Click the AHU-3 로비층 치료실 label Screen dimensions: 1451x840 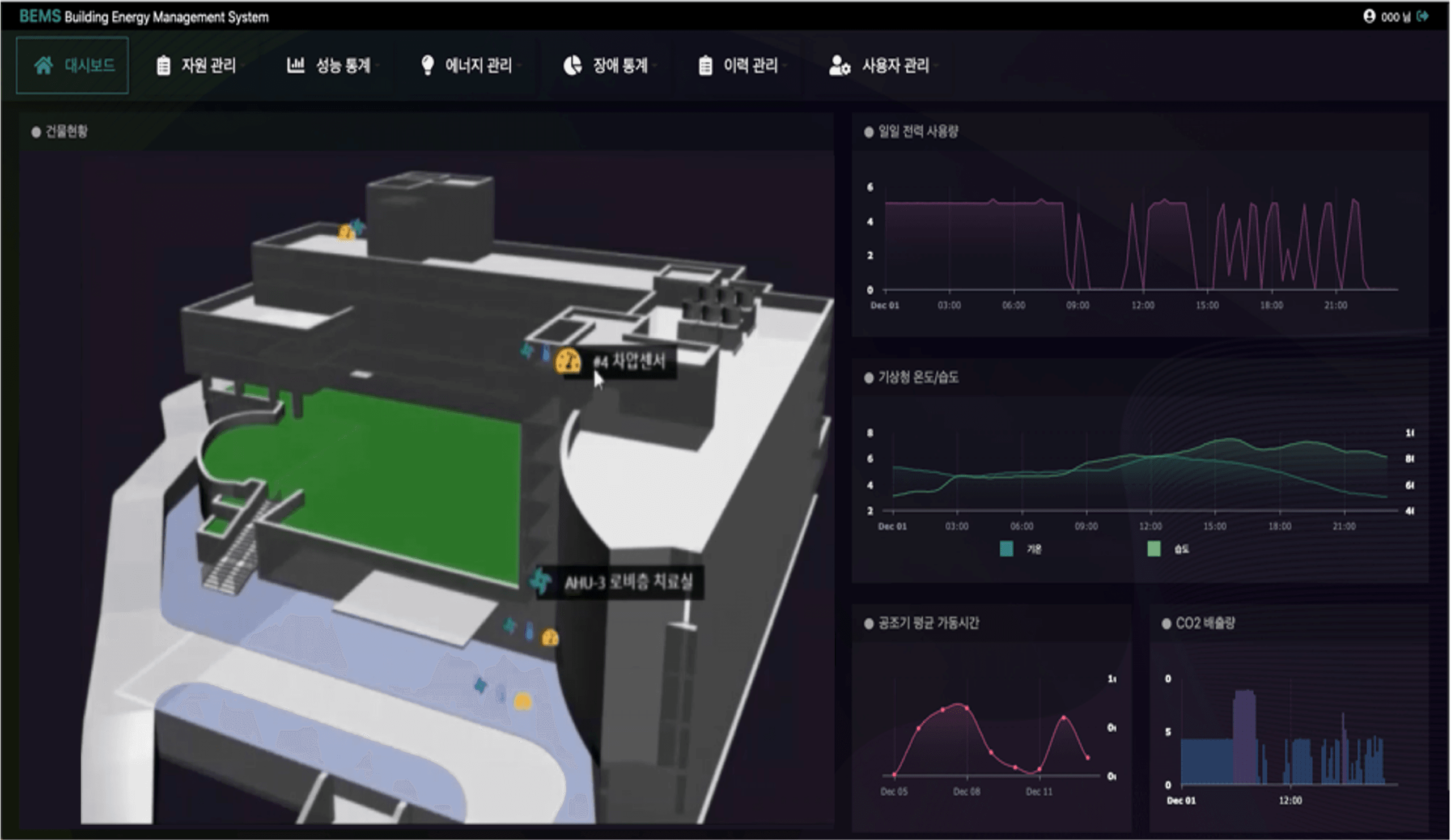pyautogui.click(x=628, y=582)
